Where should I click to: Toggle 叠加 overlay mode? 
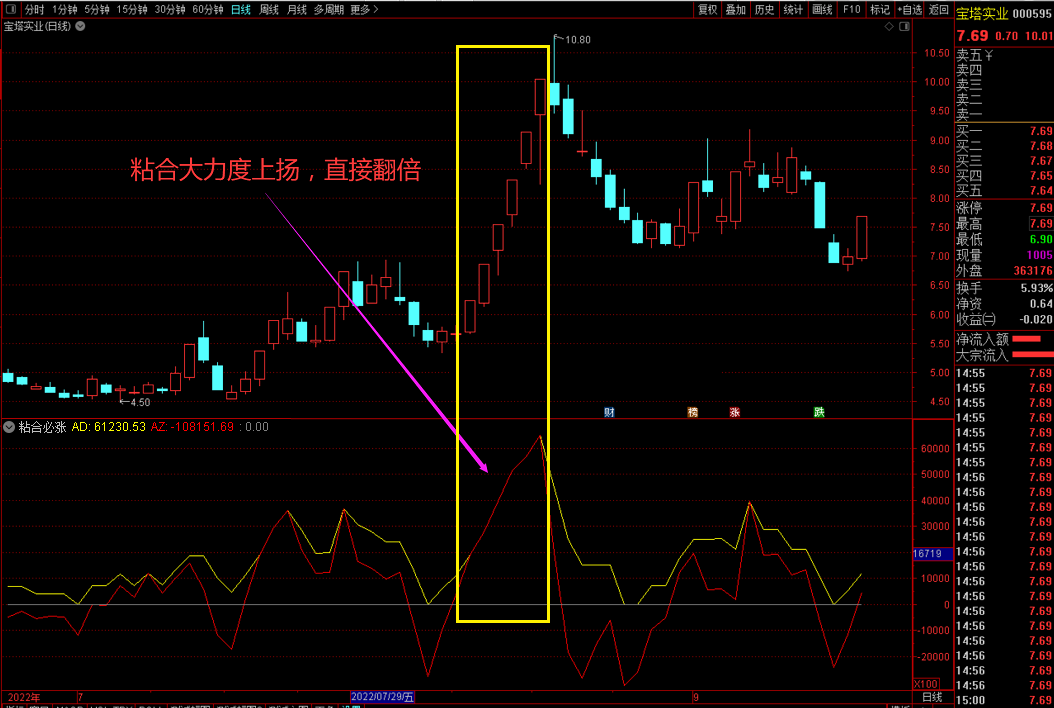point(736,10)
